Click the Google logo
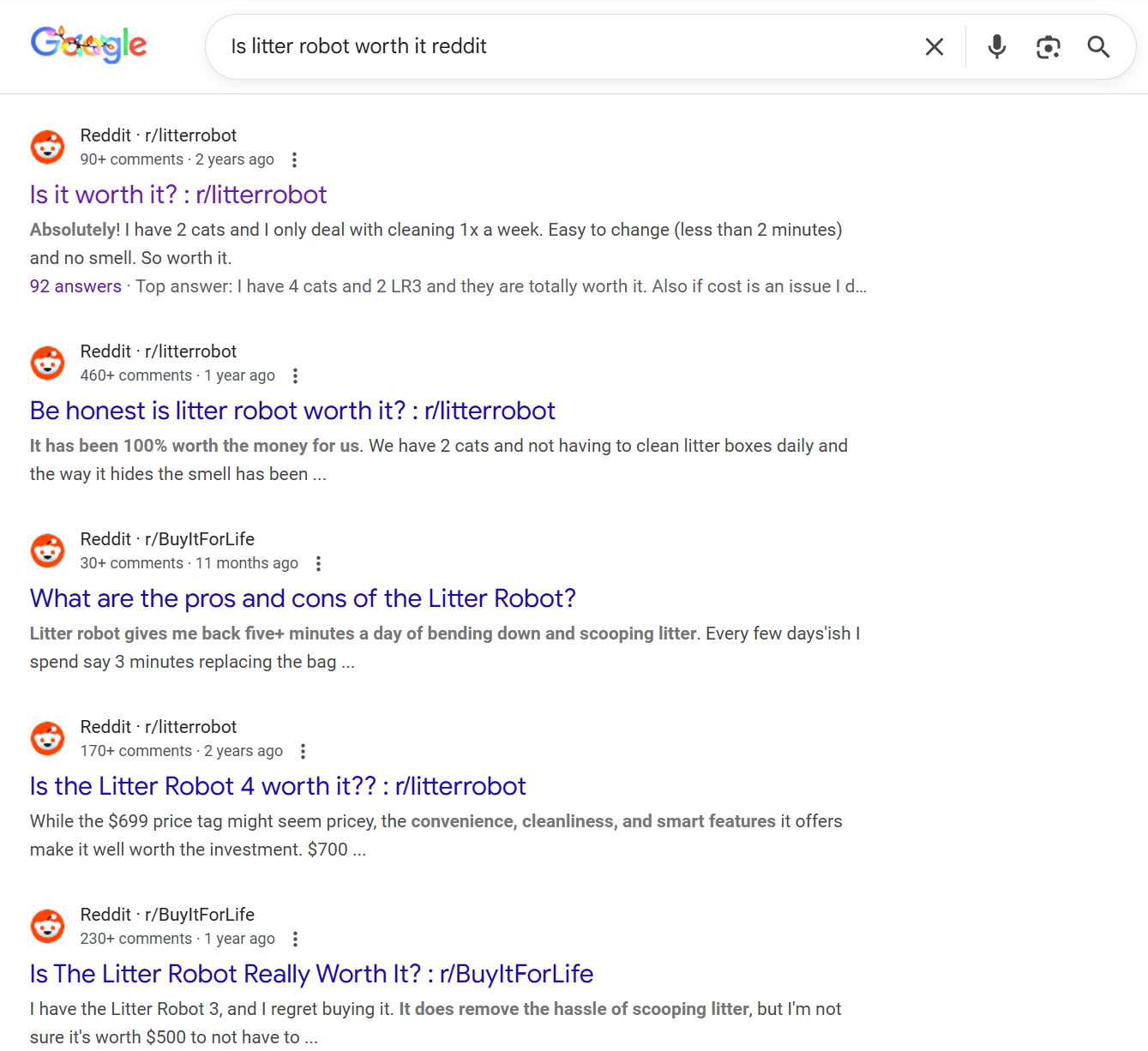1148x1051 pixels. coord(88,45)
